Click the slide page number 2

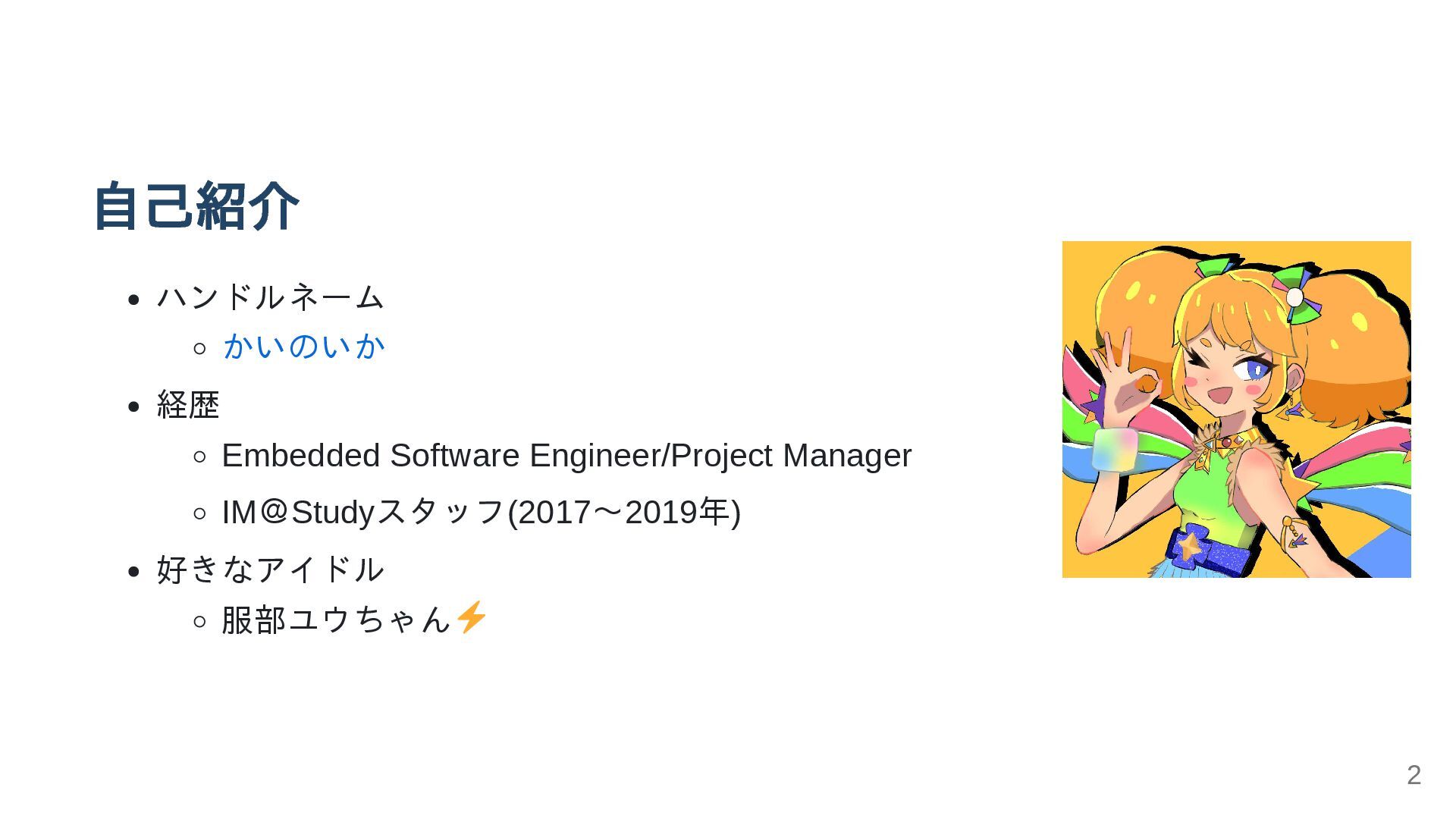[1414, 775]
